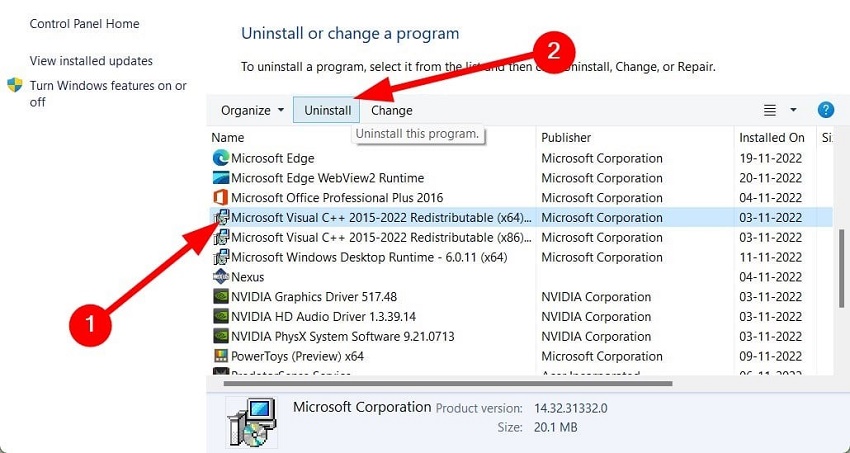
Task: Sort by the Publisher column header
Action: pos(566,137)
